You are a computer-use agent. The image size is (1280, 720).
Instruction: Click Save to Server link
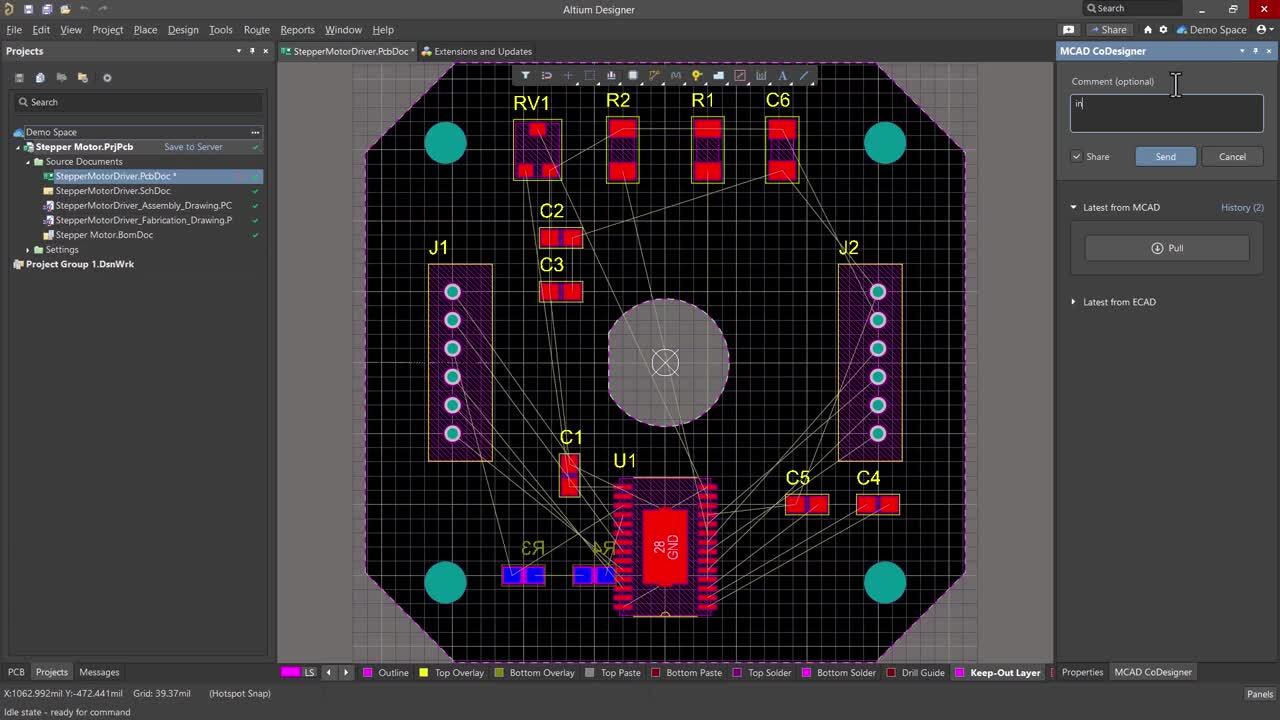click(x=193, y=147)
